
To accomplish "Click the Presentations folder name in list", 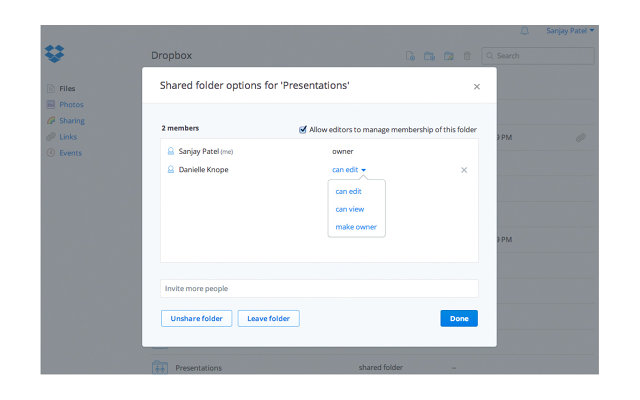I will pyautogui.click(x=199, y=368).
